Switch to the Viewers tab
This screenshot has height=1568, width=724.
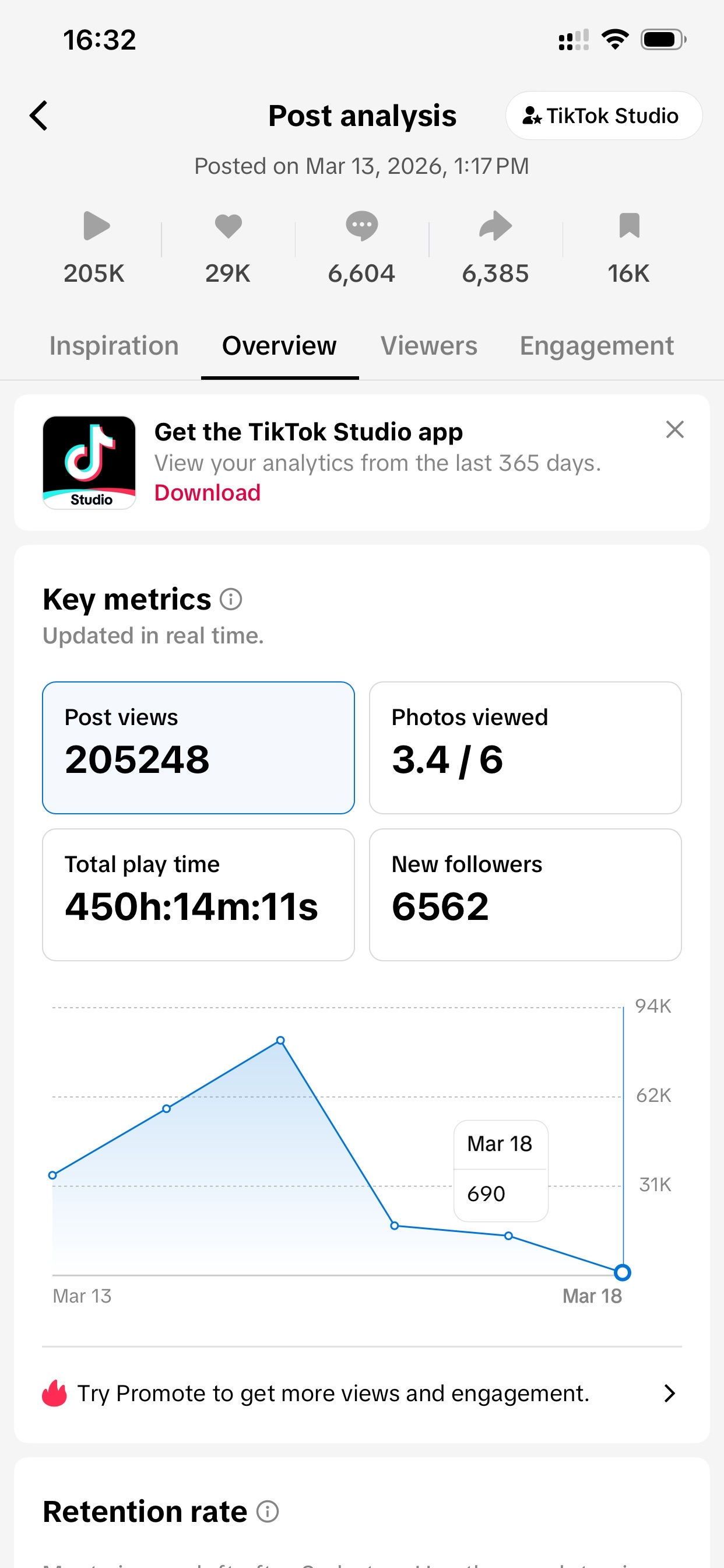tap(429, 346)
